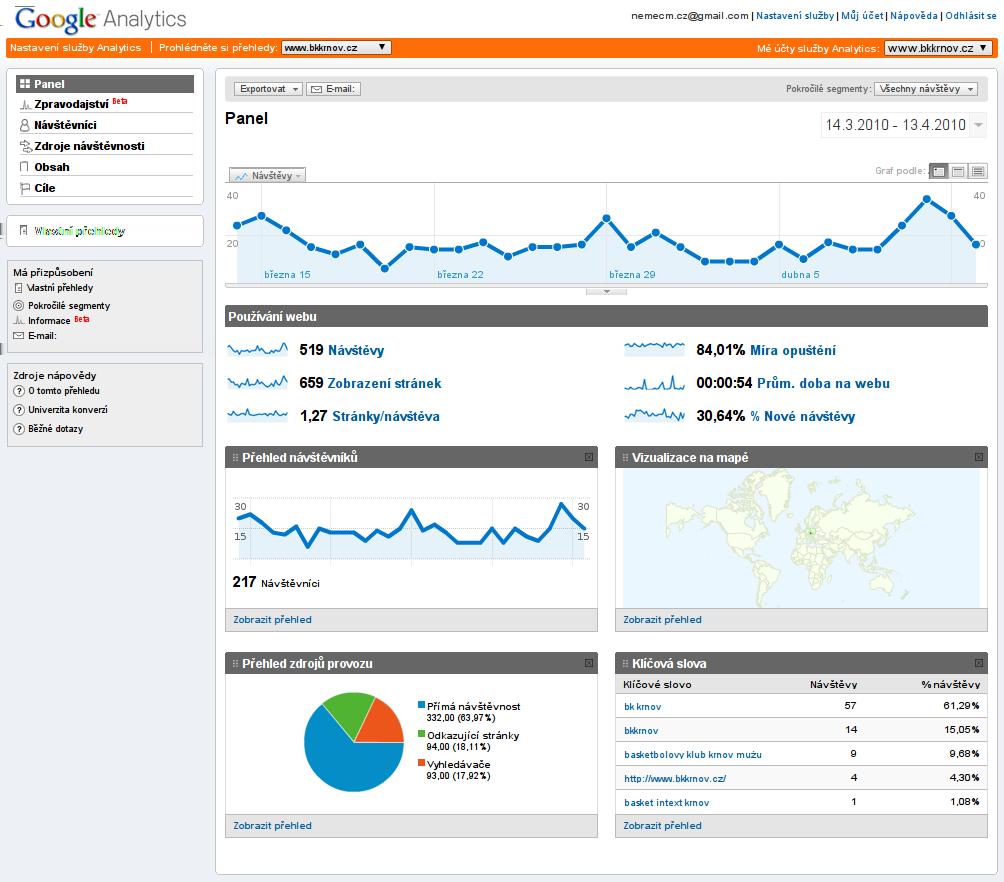Click keyword 'bk krnov' link
Image resolution: width=1004 pixels, height=882 pixels.
[643, 706]
